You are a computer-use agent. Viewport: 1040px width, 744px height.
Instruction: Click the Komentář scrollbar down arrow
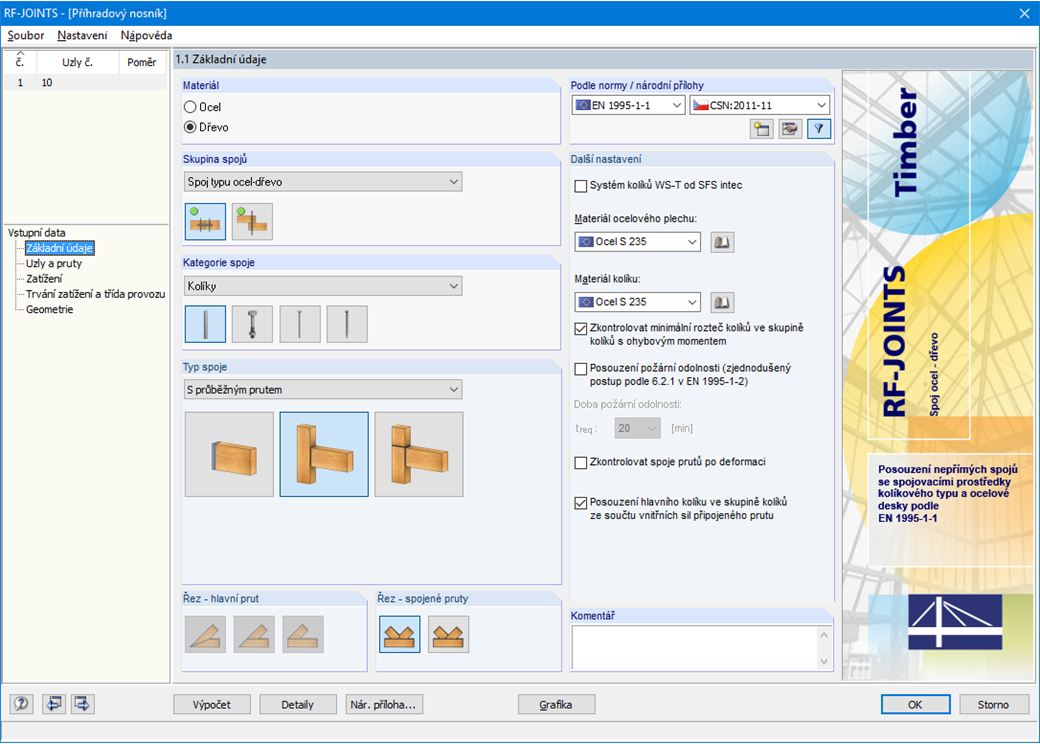pyautogui.click(x=824, y=661)
